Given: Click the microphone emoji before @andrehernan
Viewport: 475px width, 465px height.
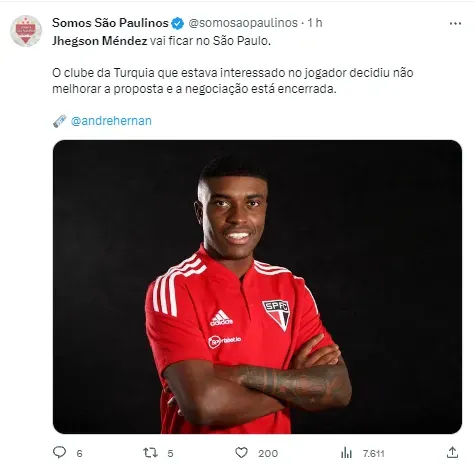Looking at the screenshot, I should [60, 121].
